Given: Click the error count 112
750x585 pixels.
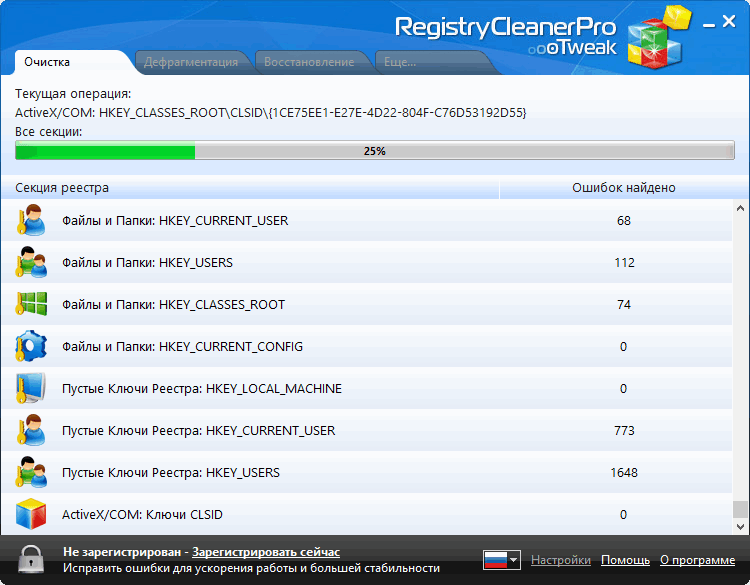Looking at the screenshot, I should tap(624, 263).
